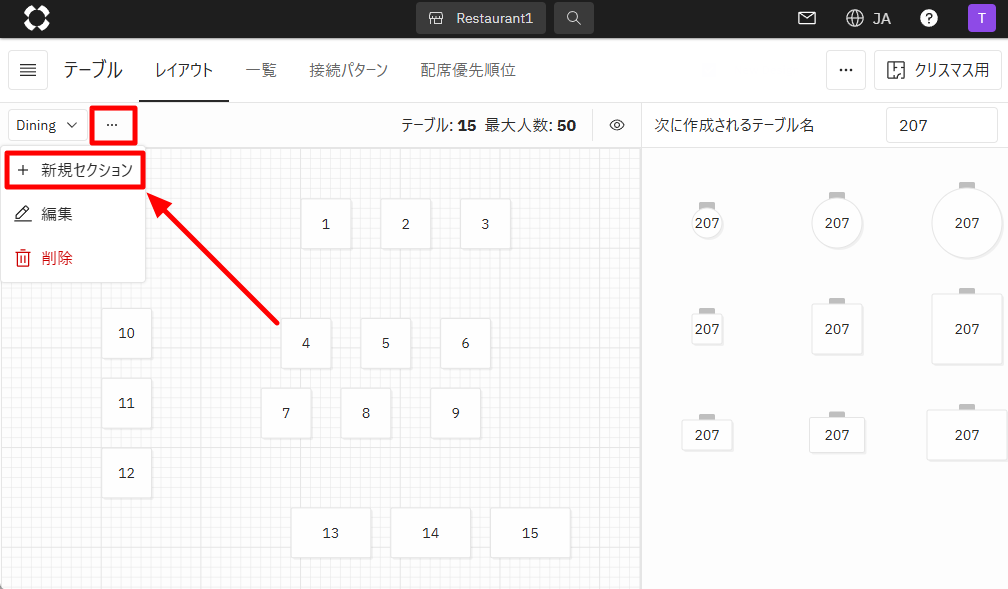Viewport: 1008px width, 589px height.
Task: Select 新規セクション menu item
Action: (x=75, y=170)
